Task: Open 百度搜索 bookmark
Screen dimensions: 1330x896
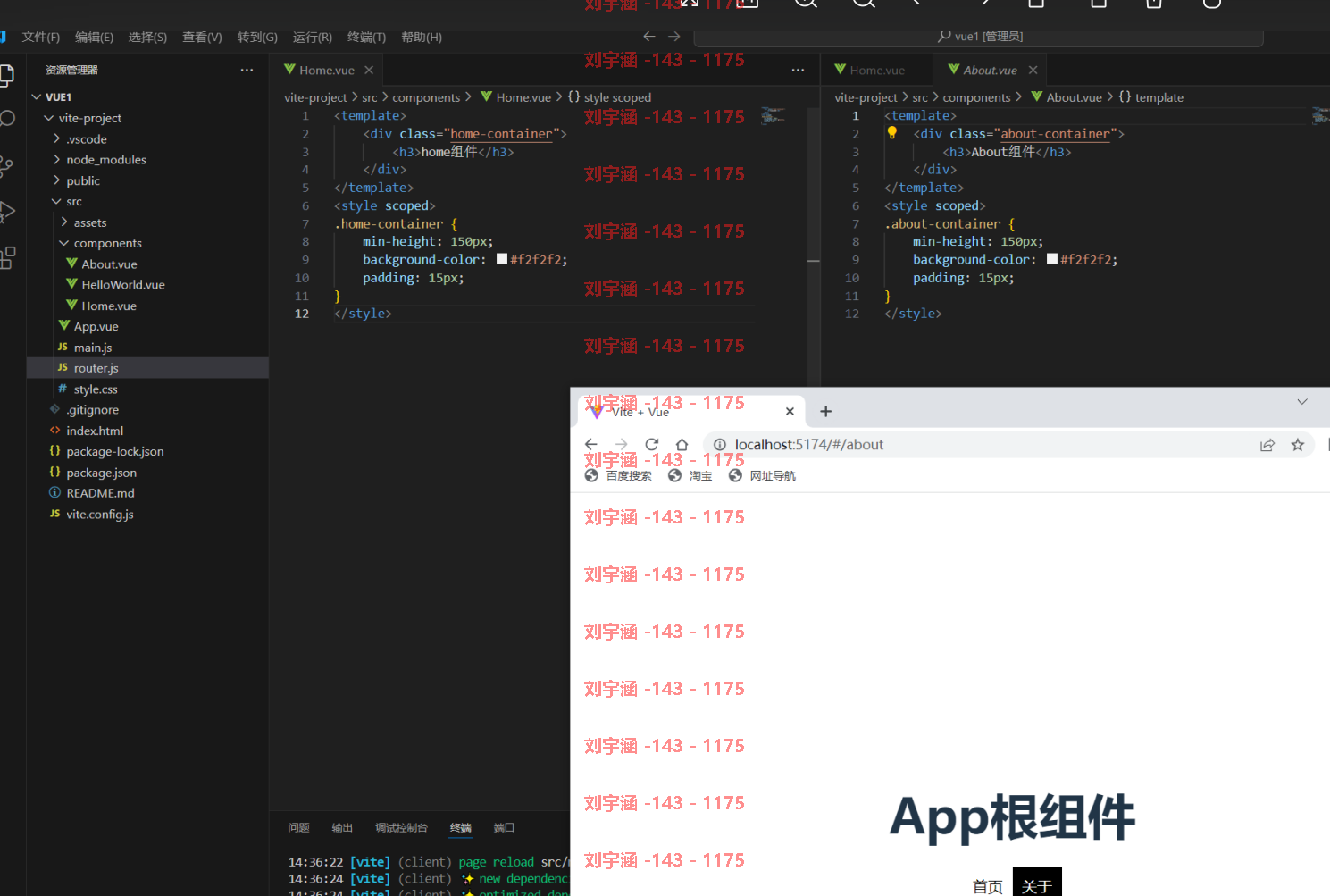Action: (x=618, y=476)
